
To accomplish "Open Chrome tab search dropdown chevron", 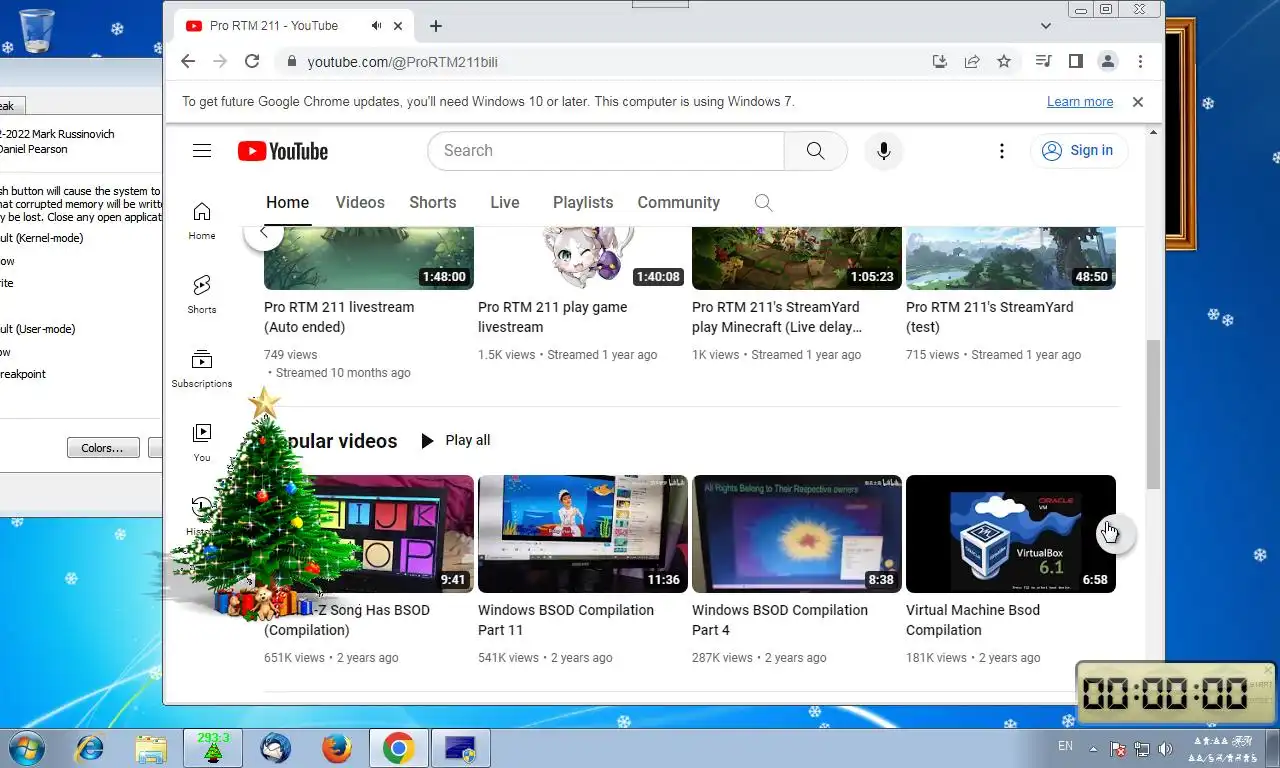I will [1046, 26].
